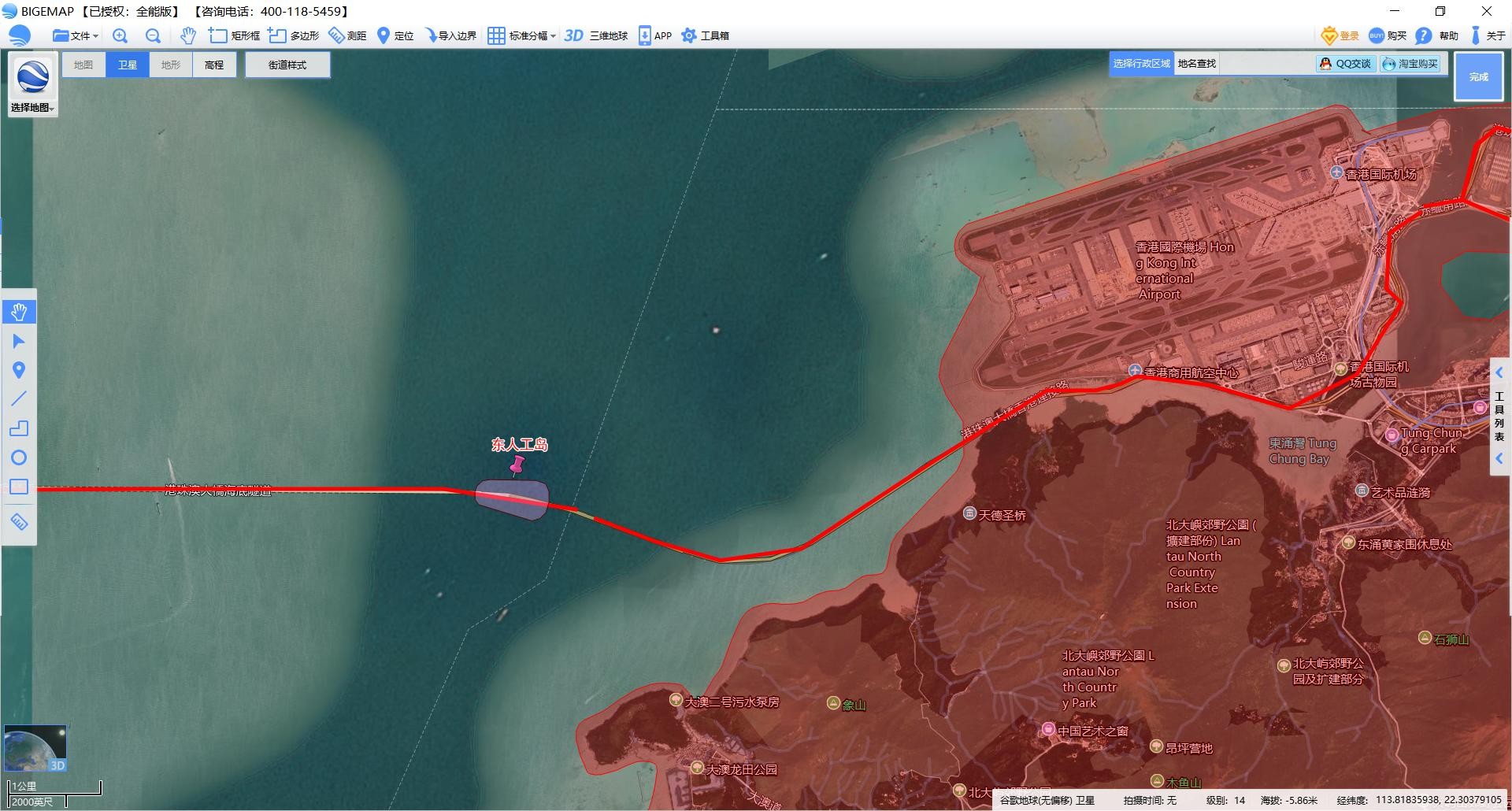
Task: Select the pan hand tool in left sidebar
Action: [19, 312]
